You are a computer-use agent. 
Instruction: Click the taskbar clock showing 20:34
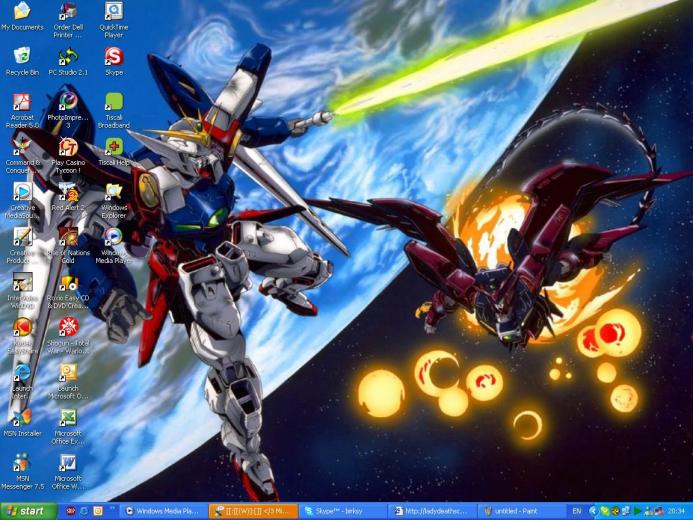coord(676,511)
